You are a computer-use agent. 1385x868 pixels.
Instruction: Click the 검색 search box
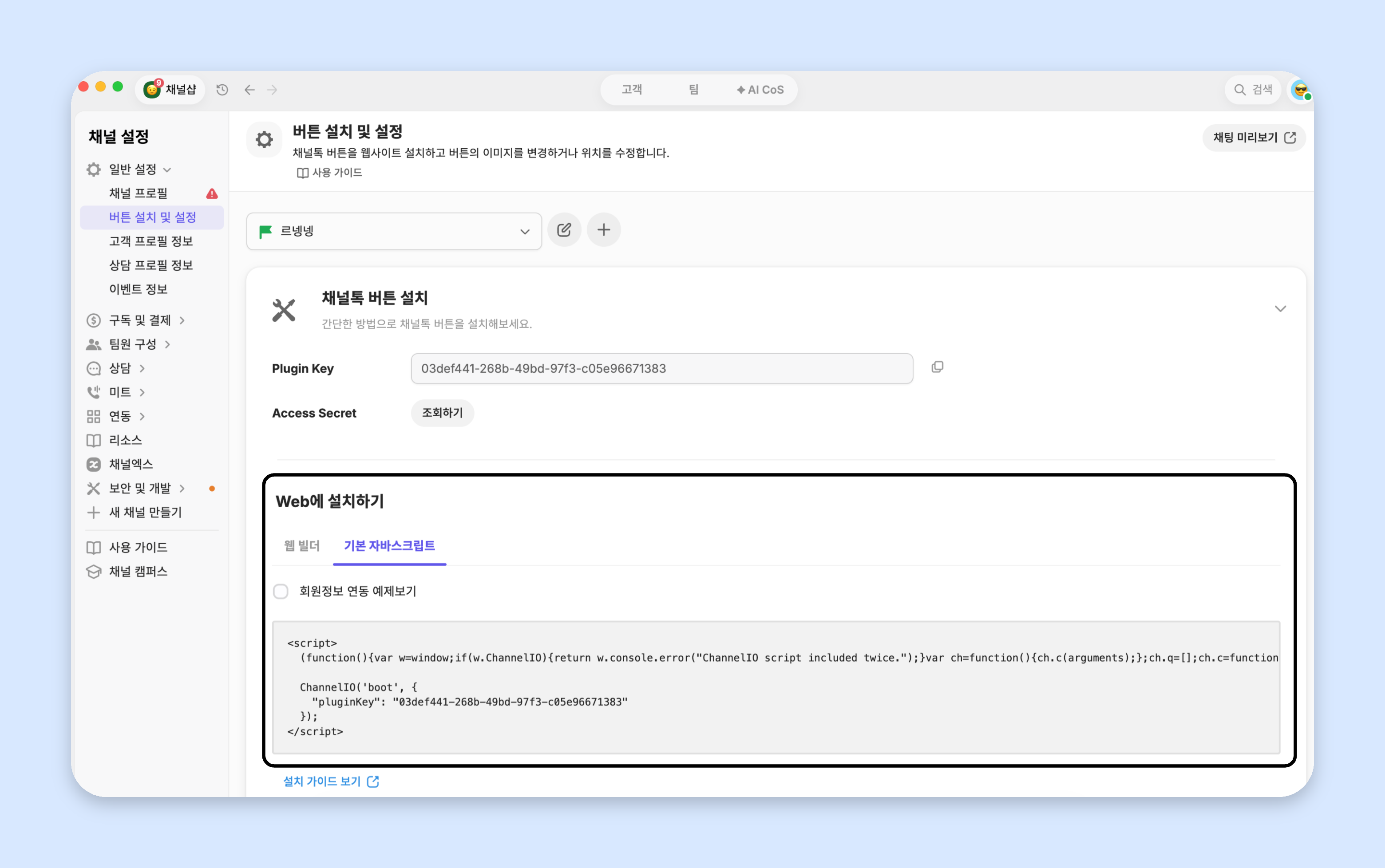(x=1252, y=90)
